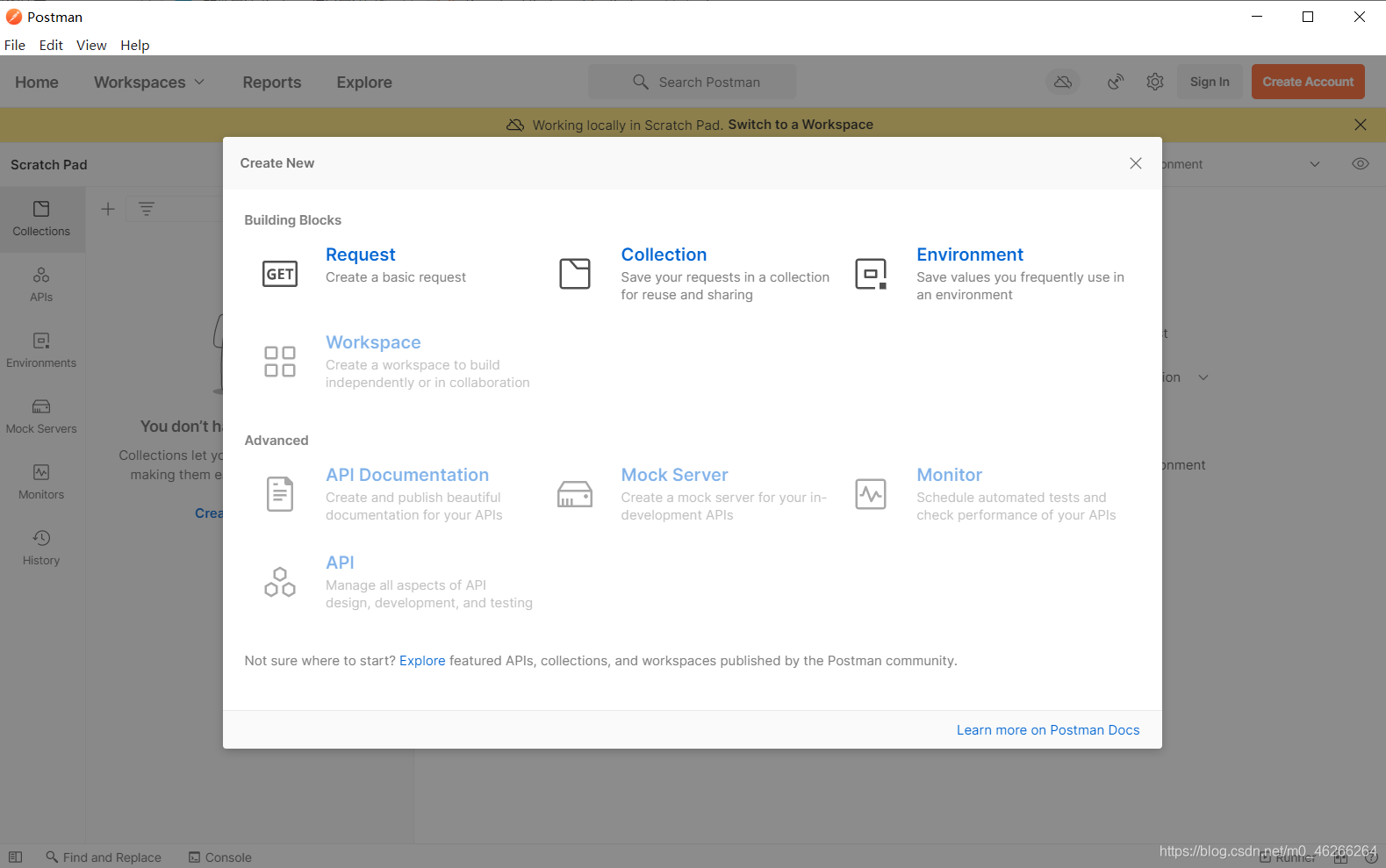Click the Mock Server icon in dialog
The height and width of the screenshot is (868, 1386).
(575, 494)
